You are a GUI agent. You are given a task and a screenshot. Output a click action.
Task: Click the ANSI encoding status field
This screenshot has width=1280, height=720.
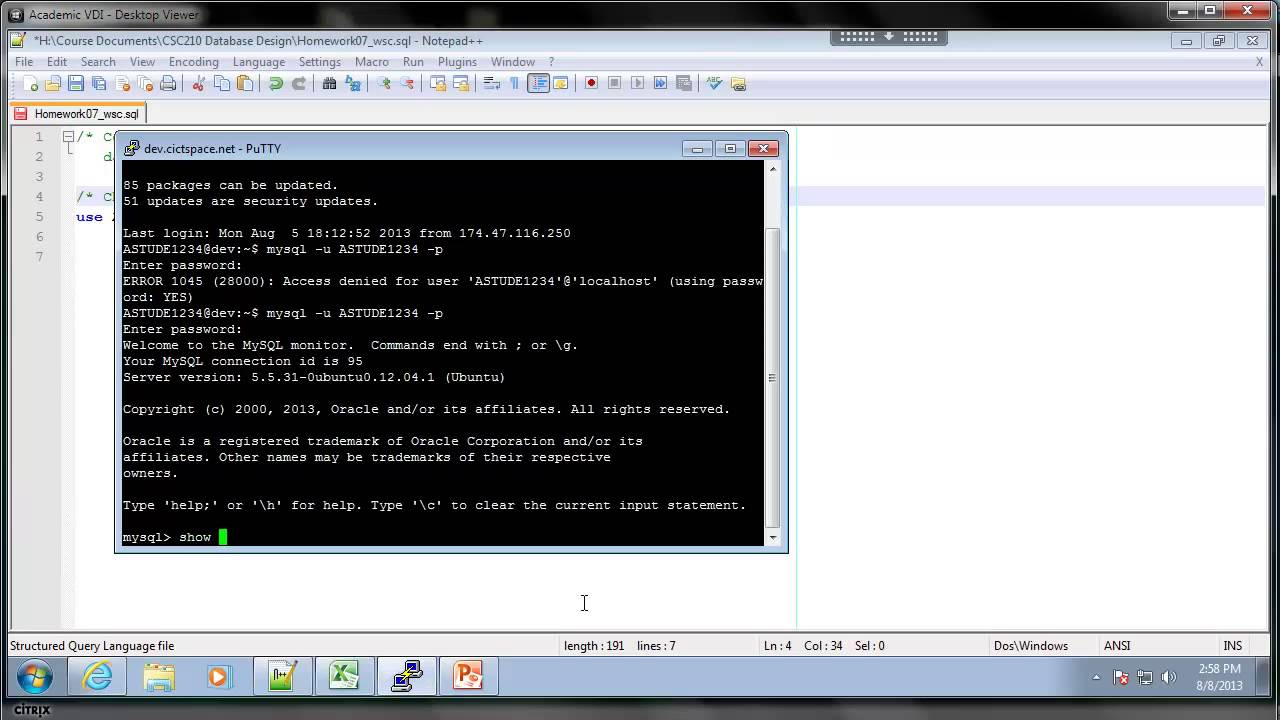1117,646
